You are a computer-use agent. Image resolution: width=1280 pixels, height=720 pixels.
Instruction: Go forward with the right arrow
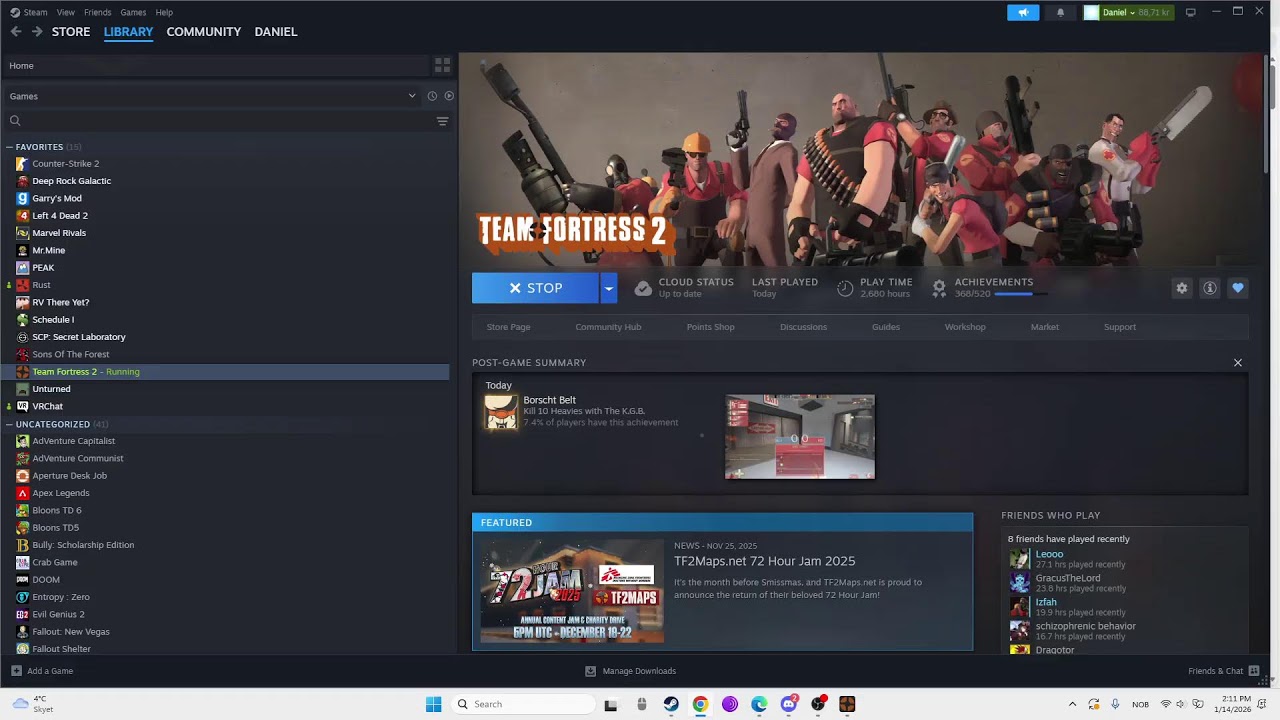tap(37, 32)
